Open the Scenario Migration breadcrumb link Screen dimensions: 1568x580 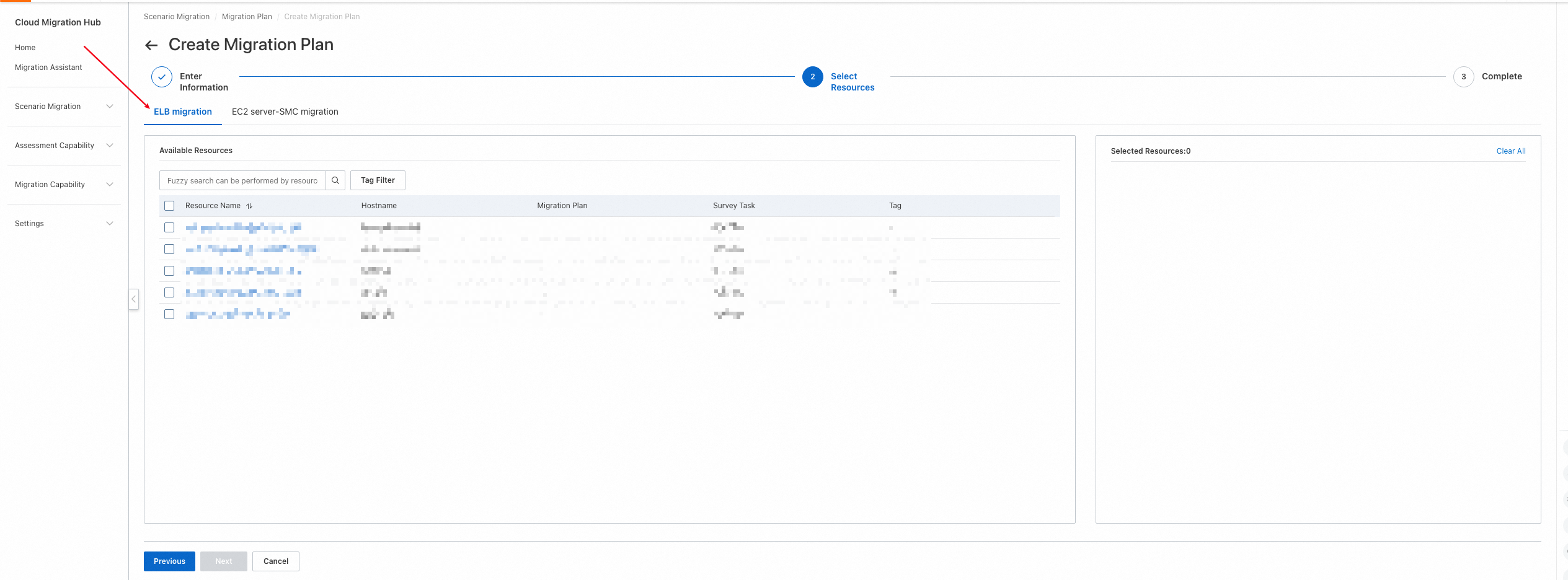click(x=177, y=17)
